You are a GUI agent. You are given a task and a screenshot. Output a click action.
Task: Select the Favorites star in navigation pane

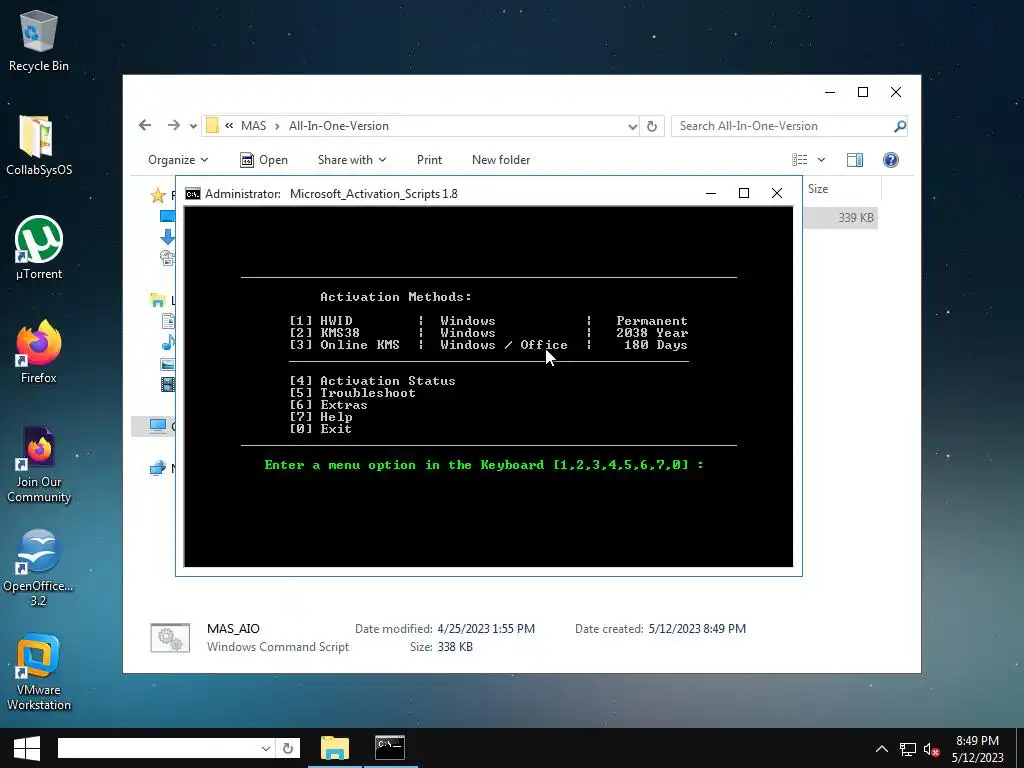[157, 195]
